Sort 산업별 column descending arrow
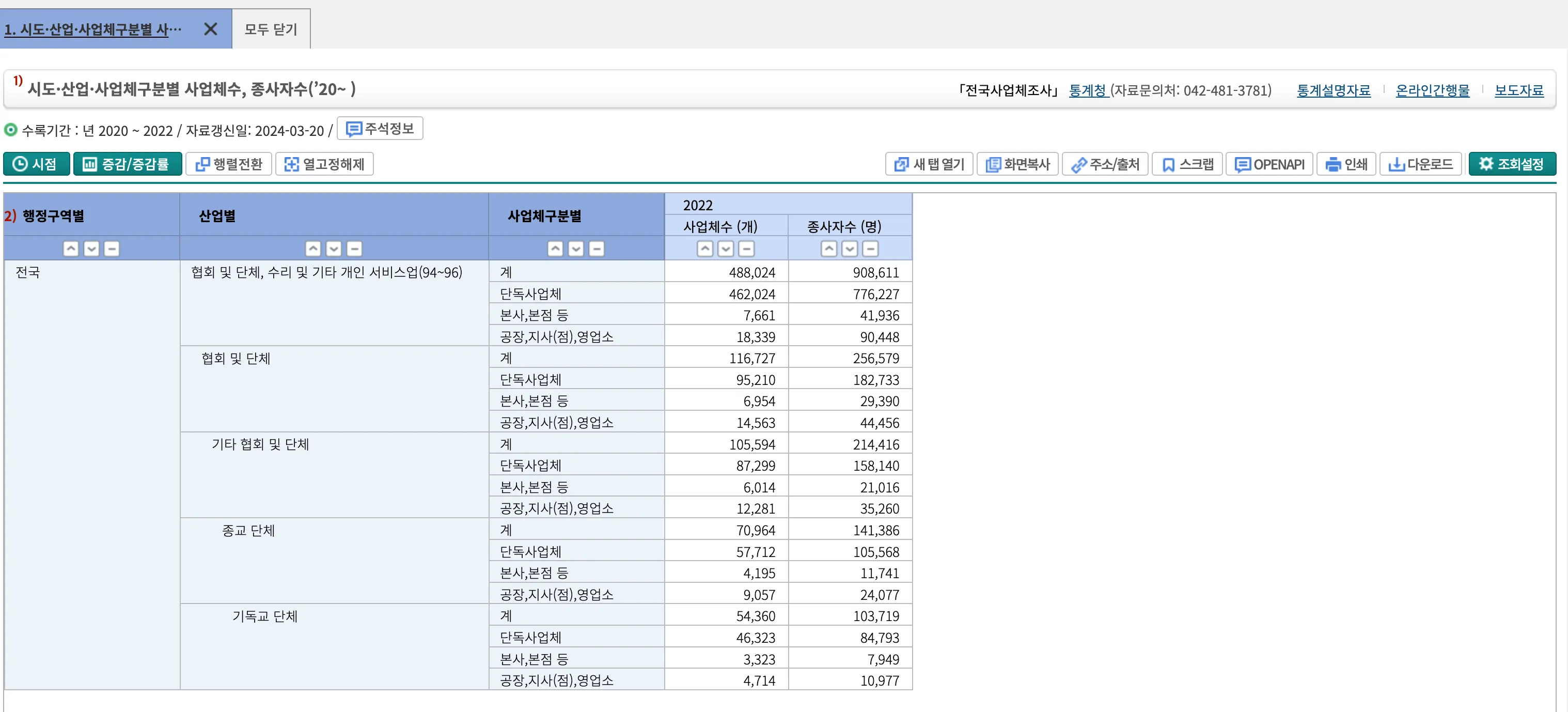 [334, 249]
